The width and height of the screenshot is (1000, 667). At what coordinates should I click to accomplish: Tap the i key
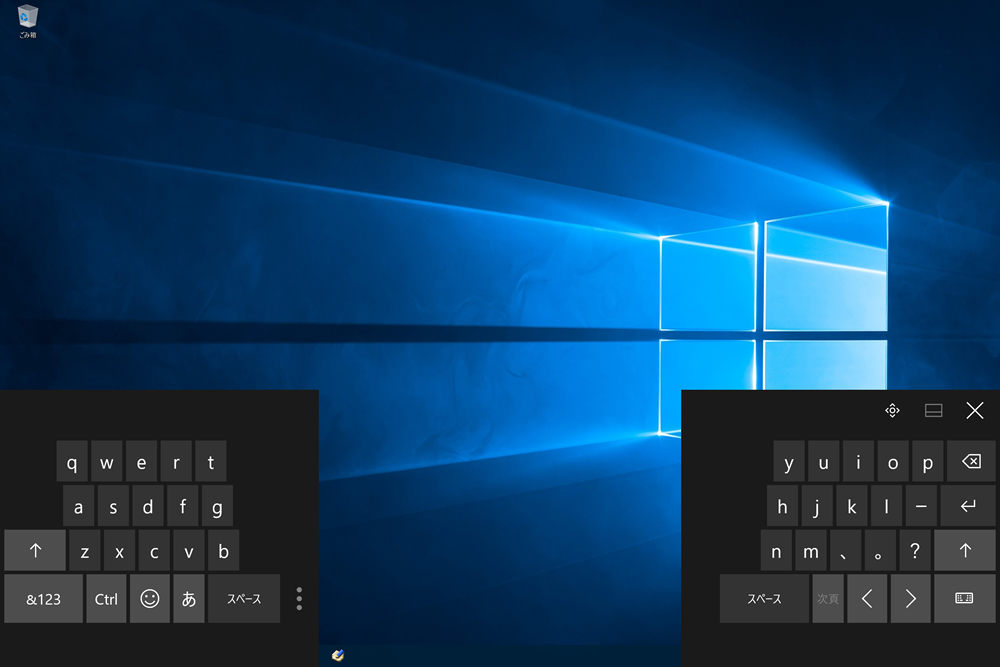(858, 461)
